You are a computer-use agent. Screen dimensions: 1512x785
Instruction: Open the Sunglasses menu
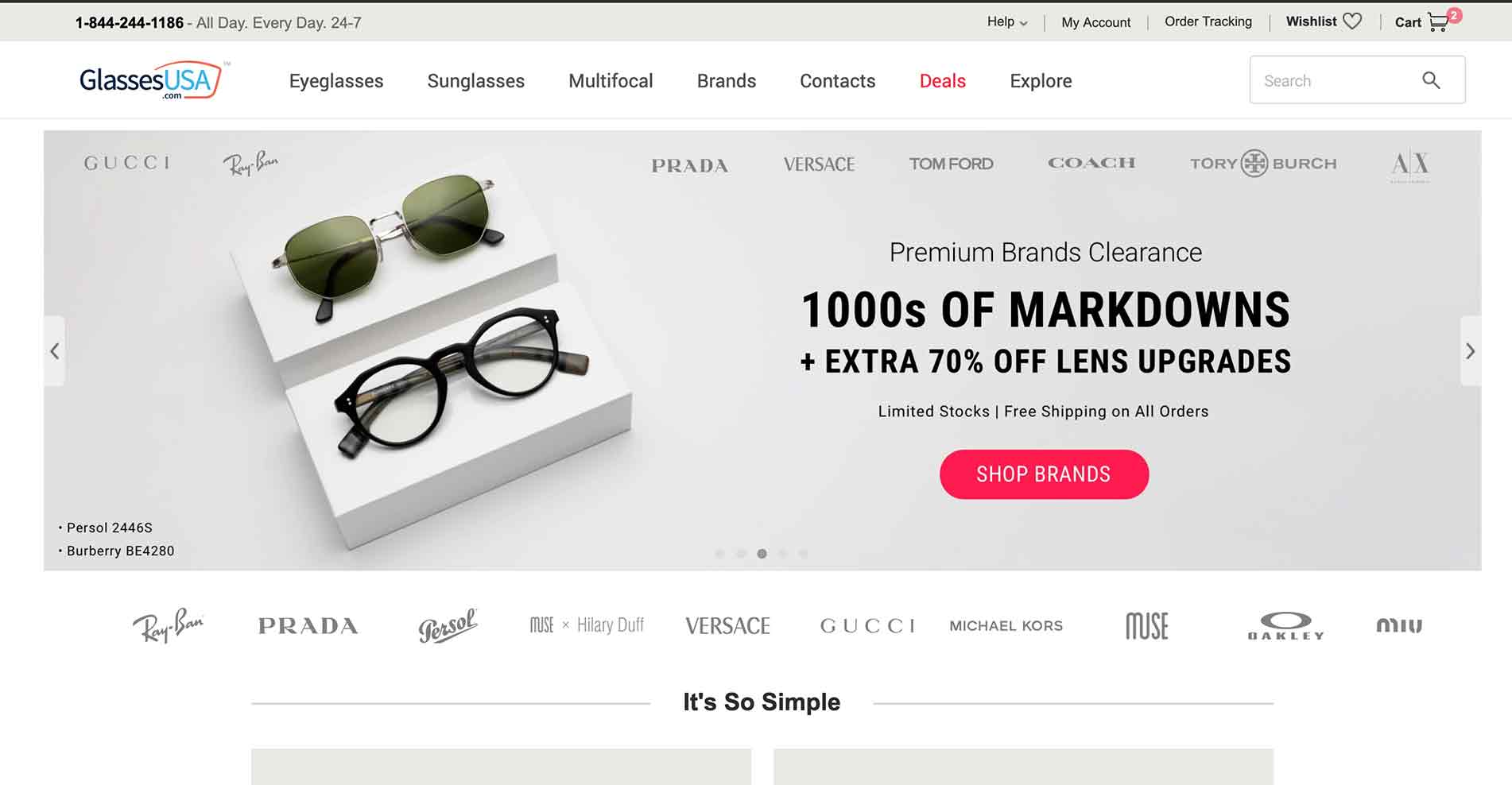pyautogui.click(x=475, y=81)
